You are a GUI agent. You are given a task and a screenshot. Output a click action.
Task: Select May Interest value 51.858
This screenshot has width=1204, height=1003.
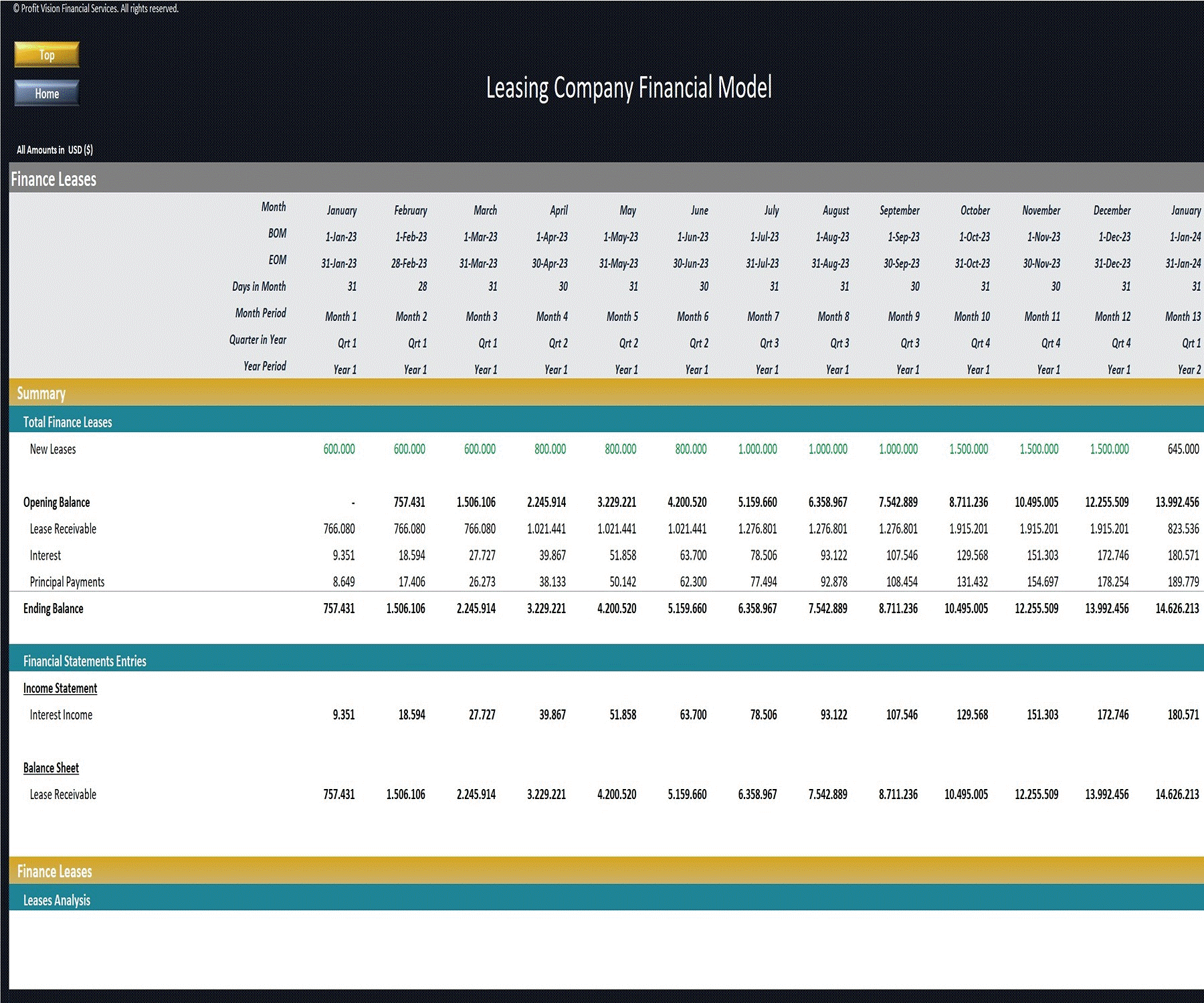pyautogui.click(x=623, y=556)
